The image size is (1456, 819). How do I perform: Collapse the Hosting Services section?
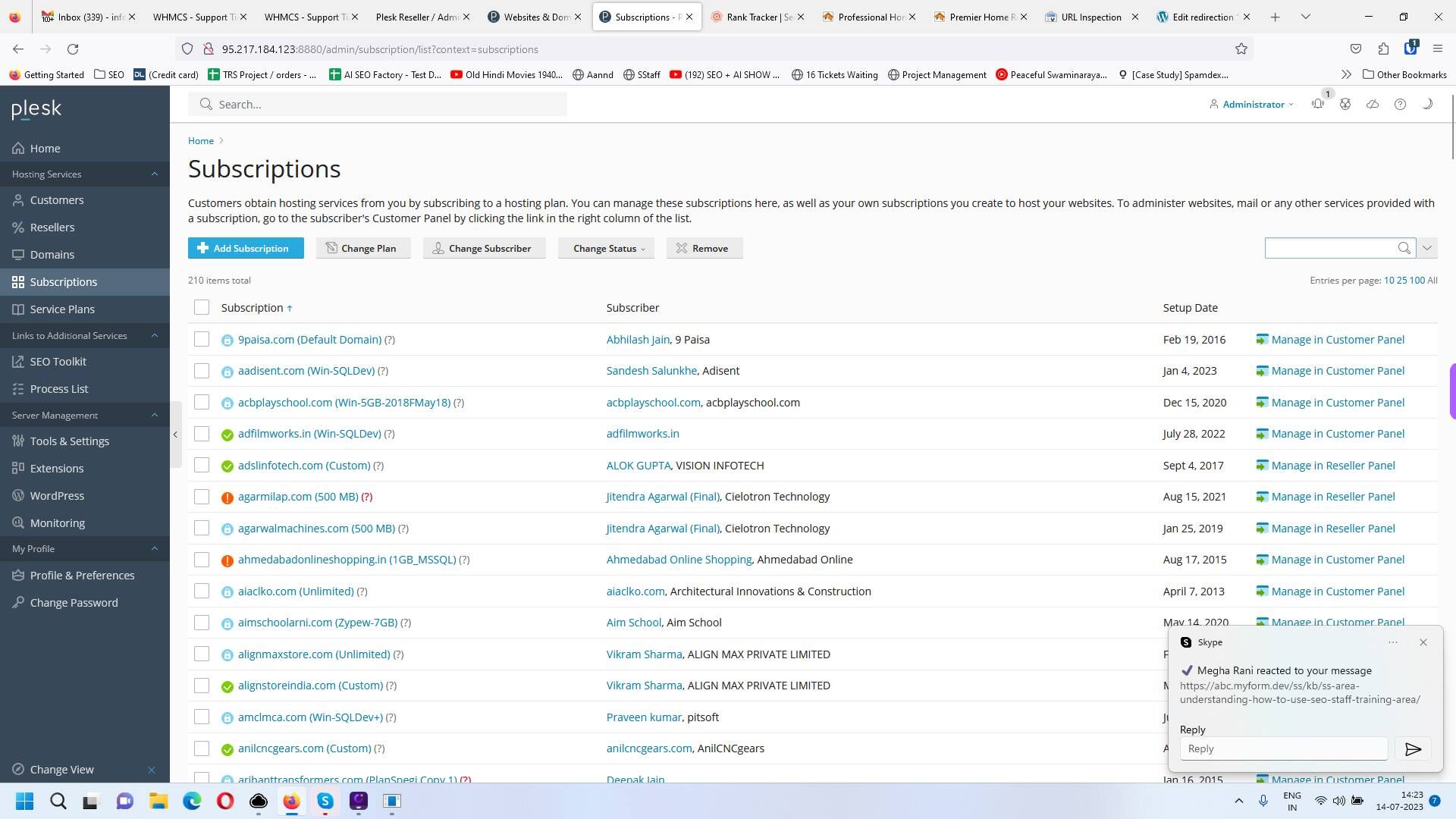[x=155, y=174]
